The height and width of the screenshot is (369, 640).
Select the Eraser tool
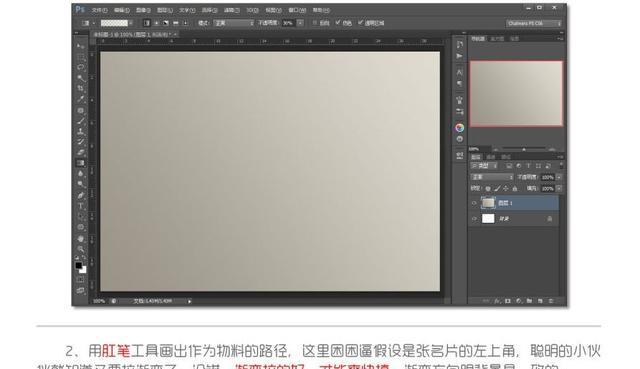[x=80, y=152]
